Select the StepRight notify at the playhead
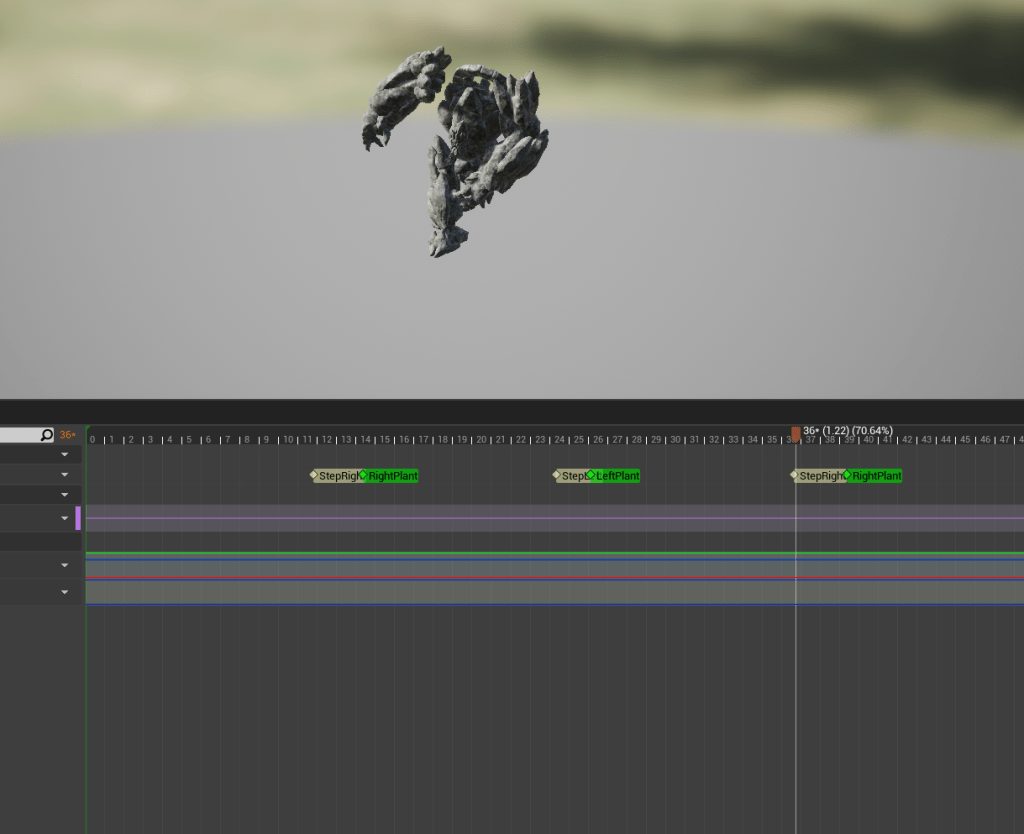 pos(820,476)
